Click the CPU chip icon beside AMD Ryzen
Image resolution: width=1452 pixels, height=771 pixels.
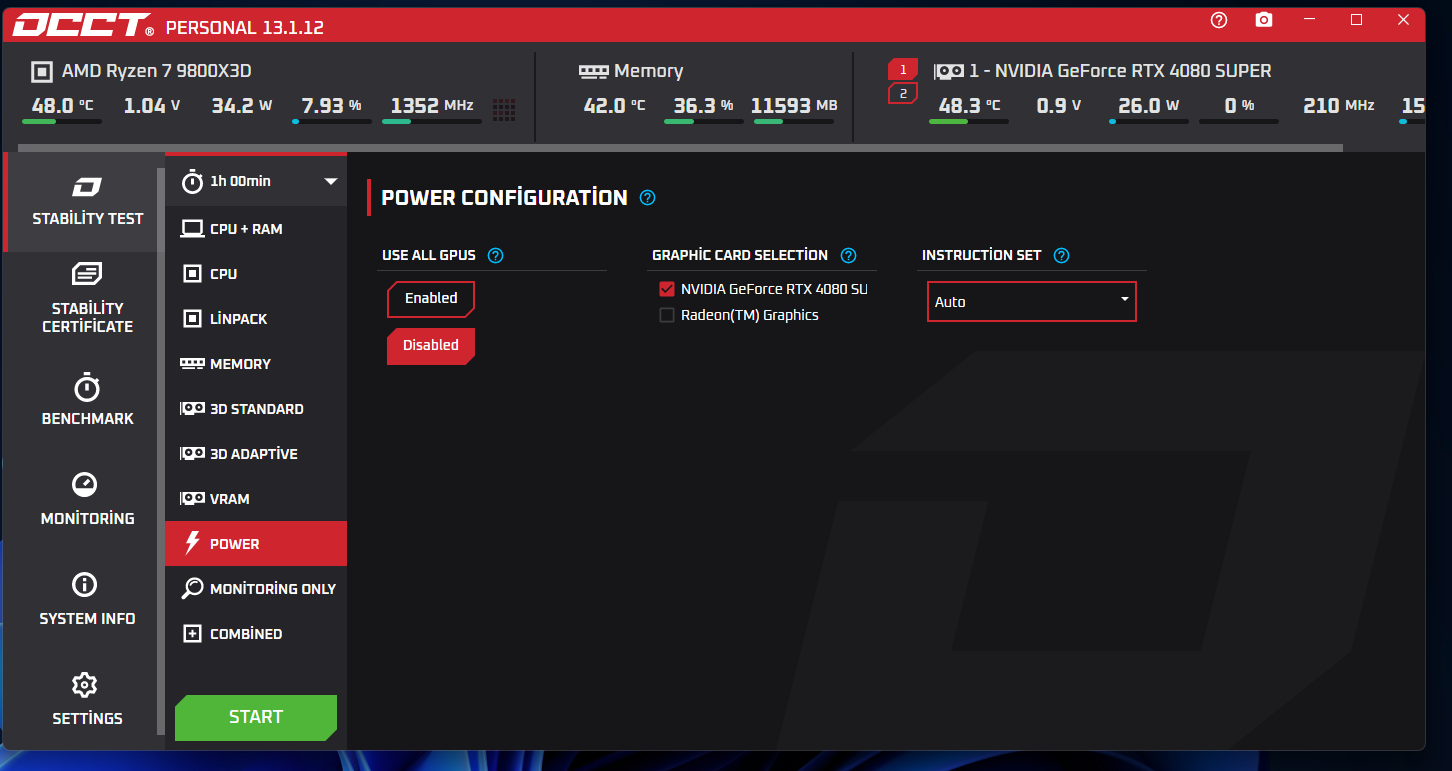pos(42,71)
